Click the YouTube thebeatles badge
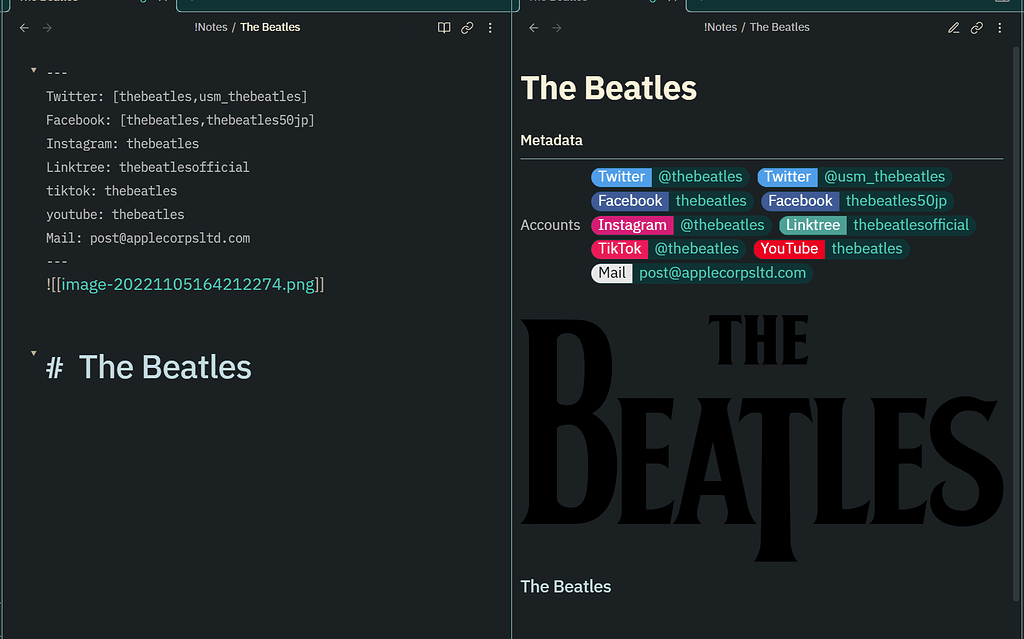 tap(866, 249)
